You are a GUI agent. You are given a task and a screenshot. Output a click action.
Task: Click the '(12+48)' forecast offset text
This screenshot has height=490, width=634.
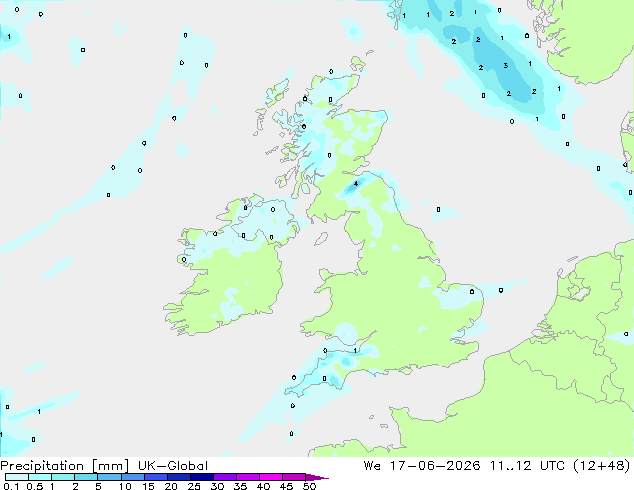click(602, 466)
